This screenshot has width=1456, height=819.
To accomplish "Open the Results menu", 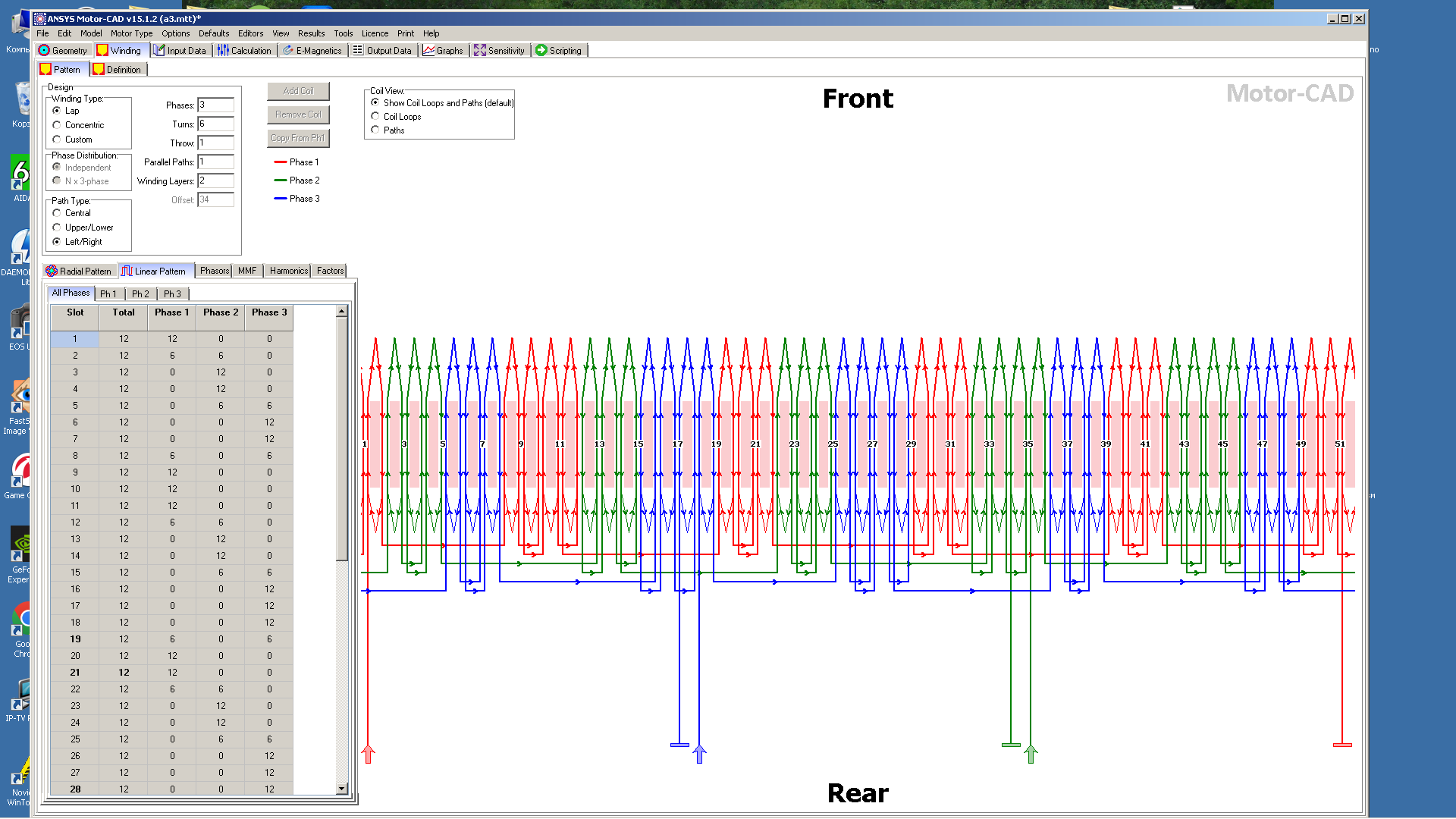I will pos(311,33).
